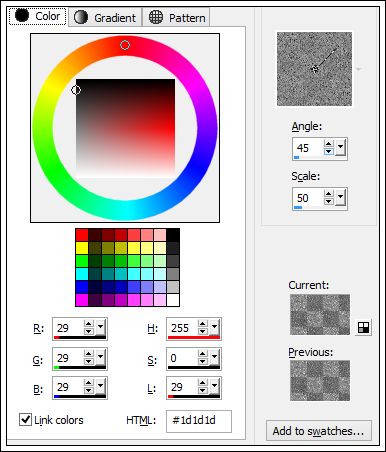This screenshot has width=386, height=452.
Task: Click the H value input field
Action: (183, 328)
